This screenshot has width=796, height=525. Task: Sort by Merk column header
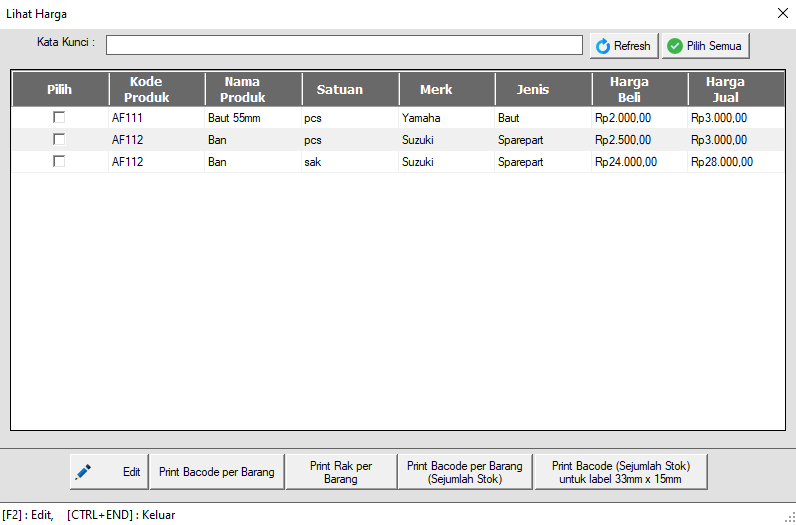click(447, 89)
